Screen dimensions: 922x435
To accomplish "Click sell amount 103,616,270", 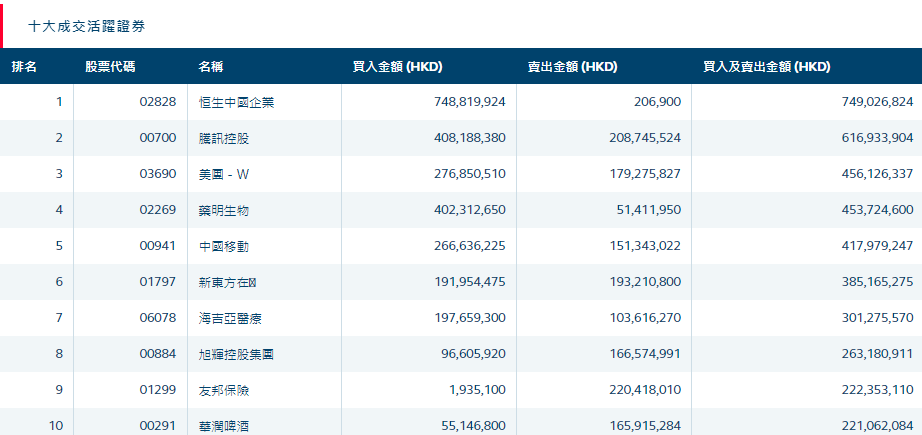I will click(645, 318).
